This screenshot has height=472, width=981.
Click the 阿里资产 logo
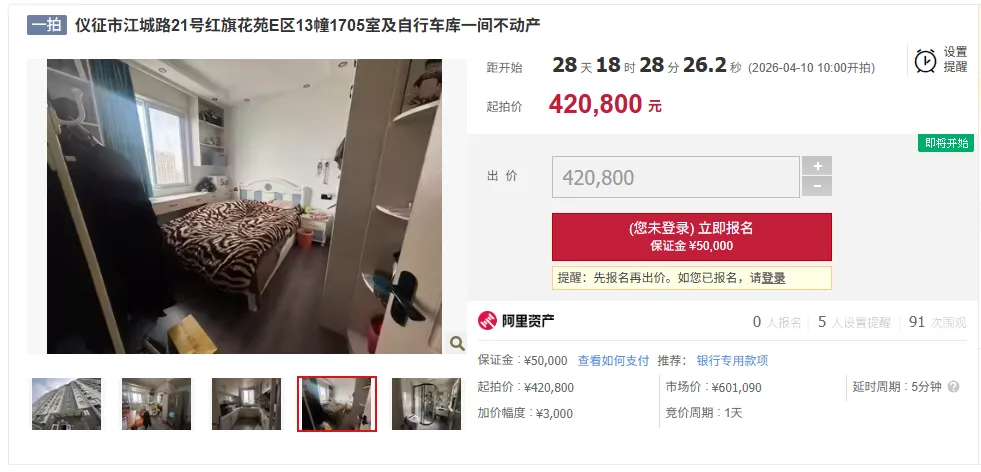tap(516, 321)
